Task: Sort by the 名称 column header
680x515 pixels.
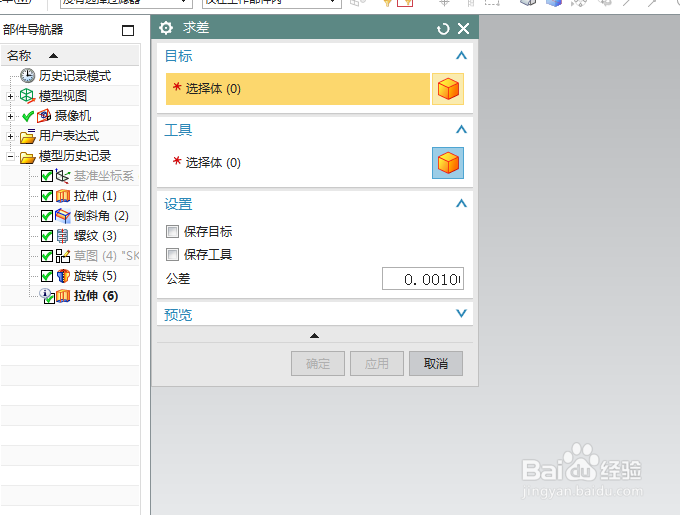Action: coord(70,55)
